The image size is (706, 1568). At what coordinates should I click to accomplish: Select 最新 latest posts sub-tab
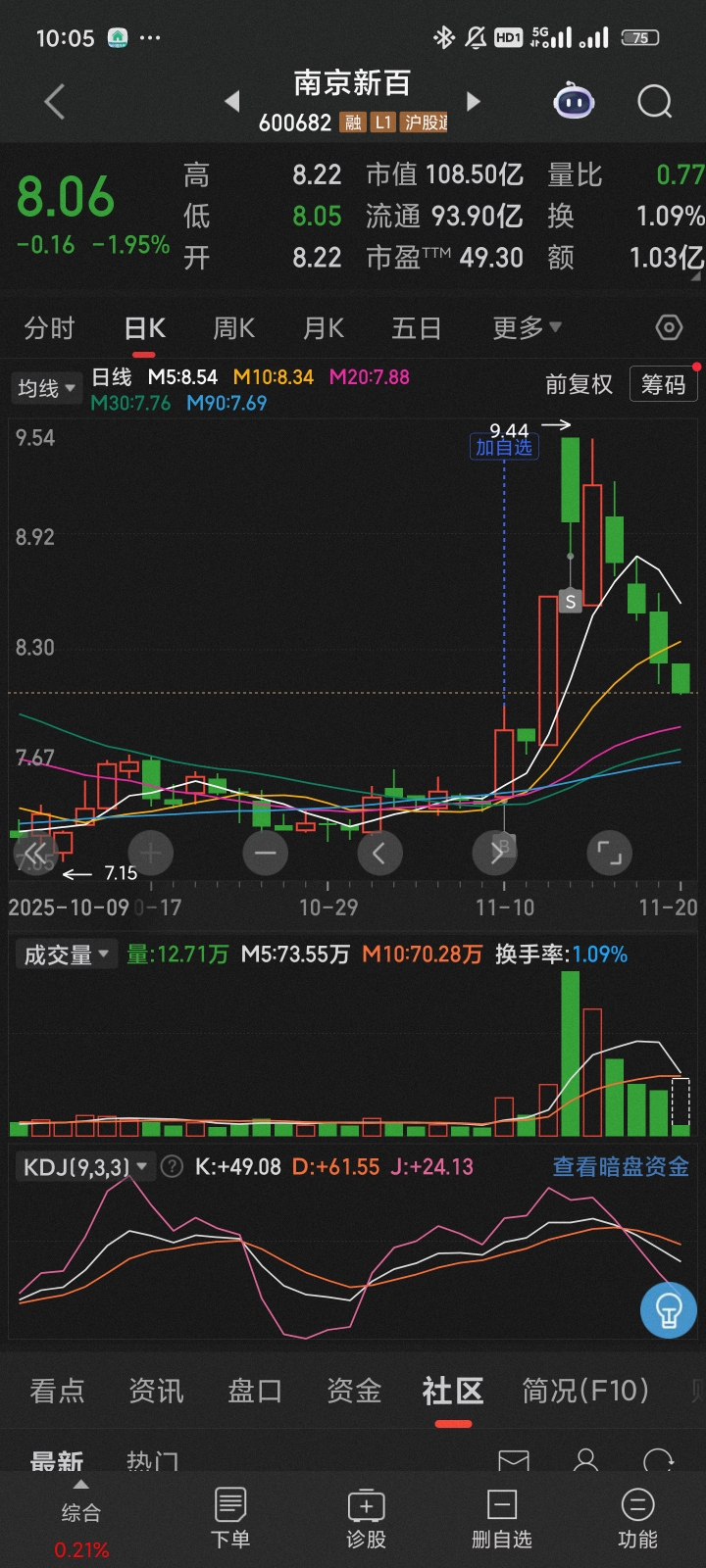click(57, 1460)
